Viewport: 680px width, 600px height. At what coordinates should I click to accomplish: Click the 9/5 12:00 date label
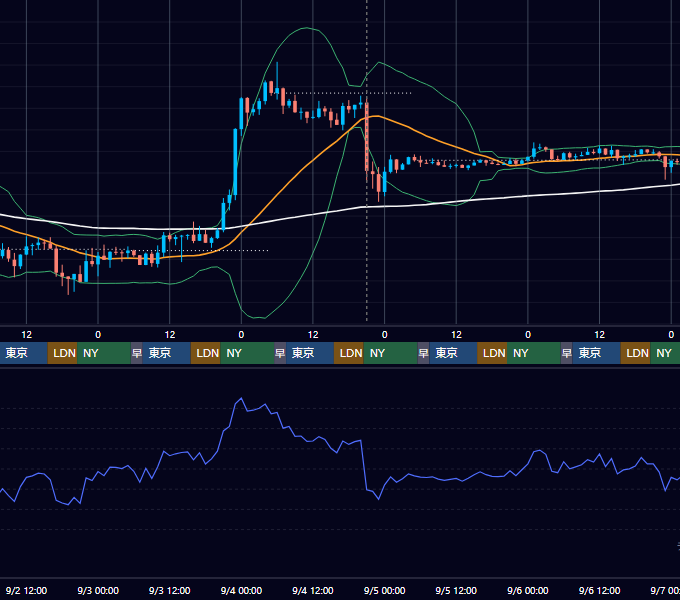click(456, 590)
